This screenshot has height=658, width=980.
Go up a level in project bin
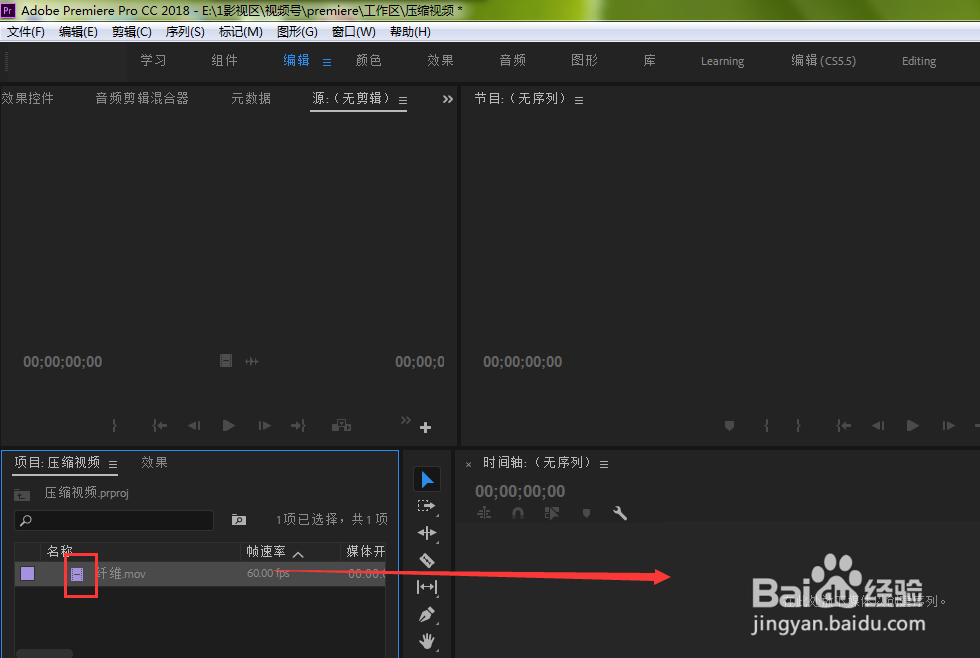click(22, 494)
